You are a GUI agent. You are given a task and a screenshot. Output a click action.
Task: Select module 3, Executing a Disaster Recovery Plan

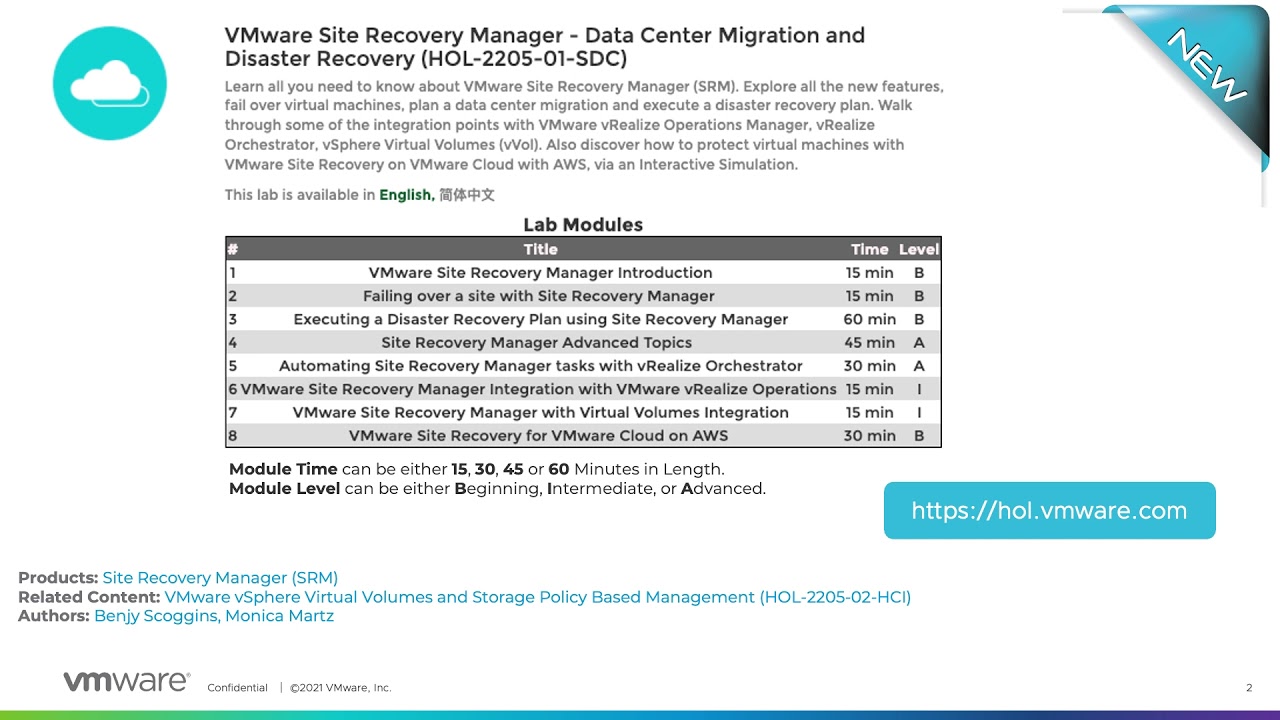pyautogui.click(x=540, y=319)
